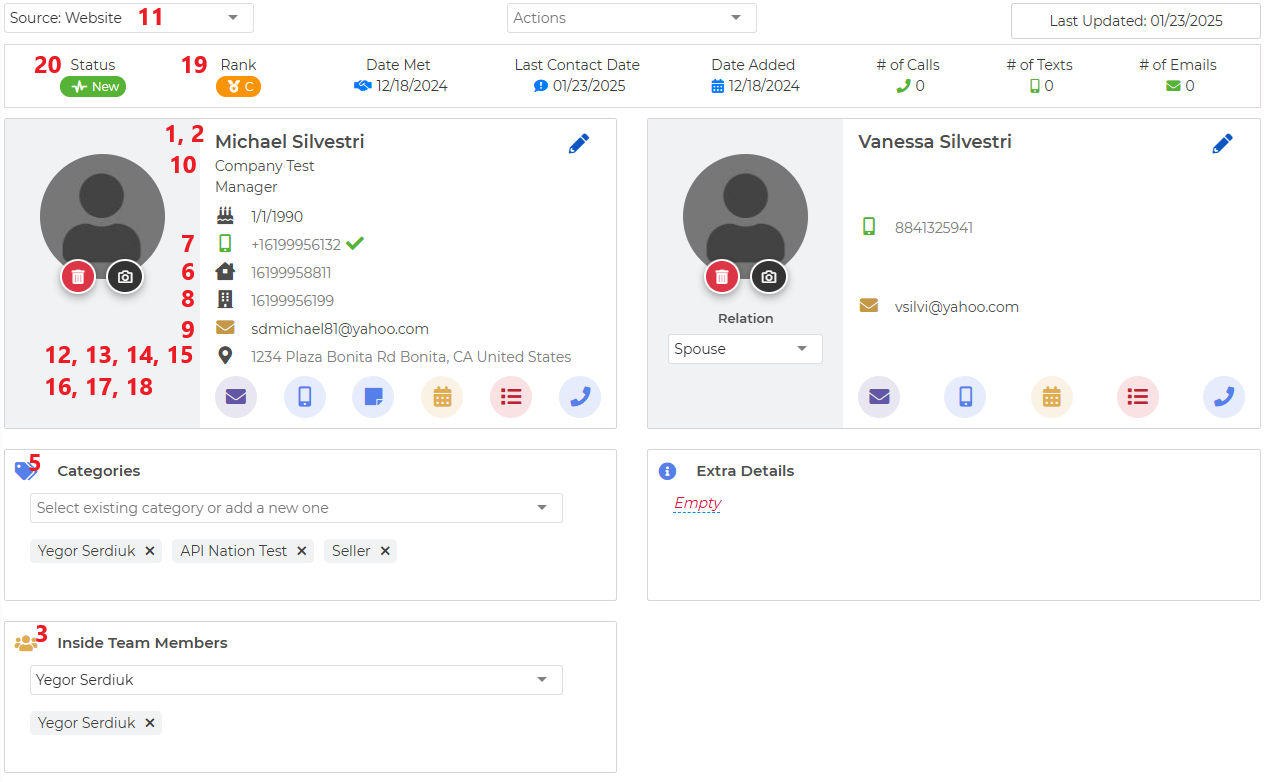The width and height of the screenshot is (1266, 782).
Task: Click the Last Updated: 01/23/2025 box
Action: click(x=1136, y=21)
